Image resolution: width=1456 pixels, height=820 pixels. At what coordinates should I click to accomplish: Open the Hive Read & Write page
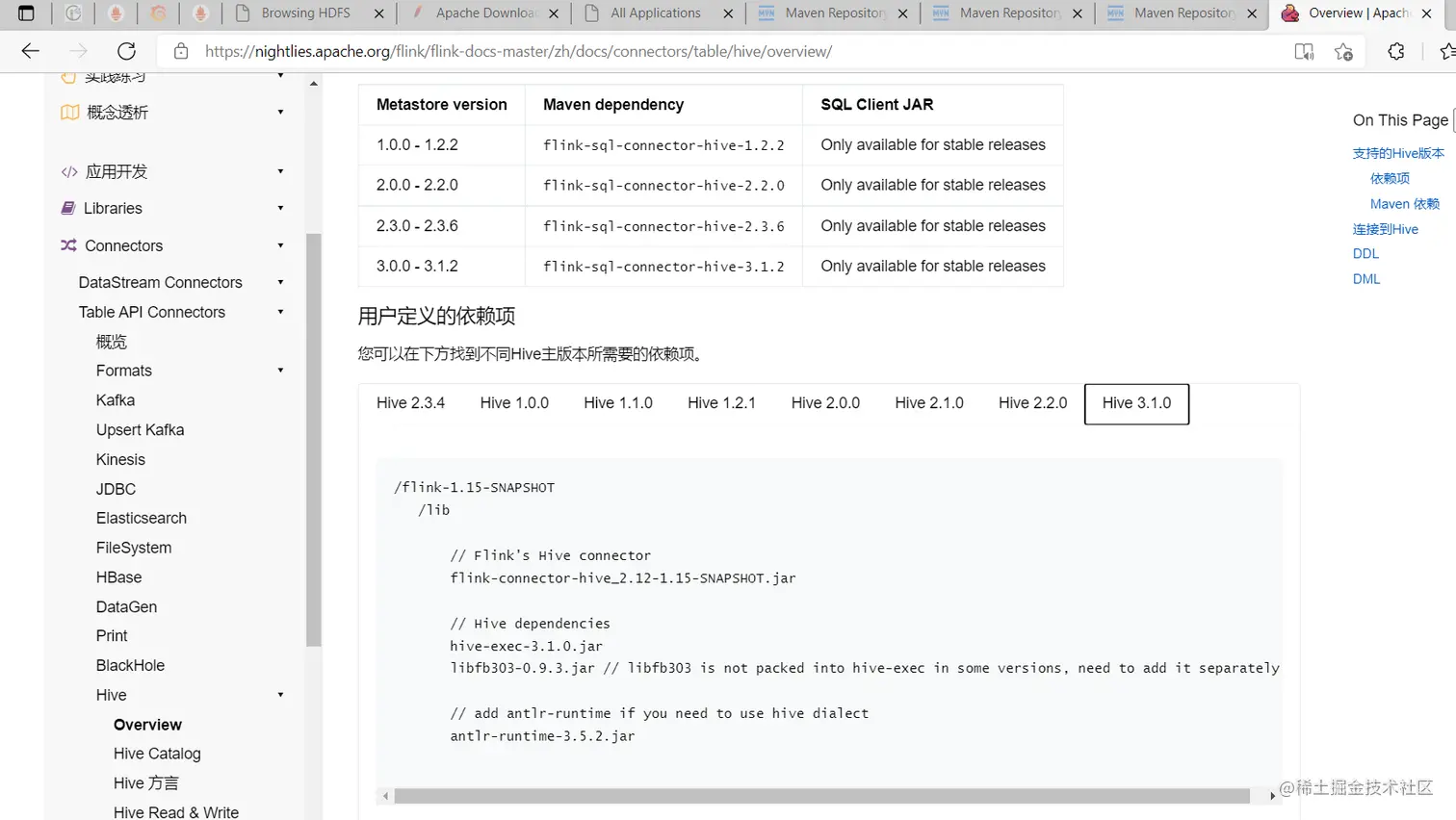point(176,812)
